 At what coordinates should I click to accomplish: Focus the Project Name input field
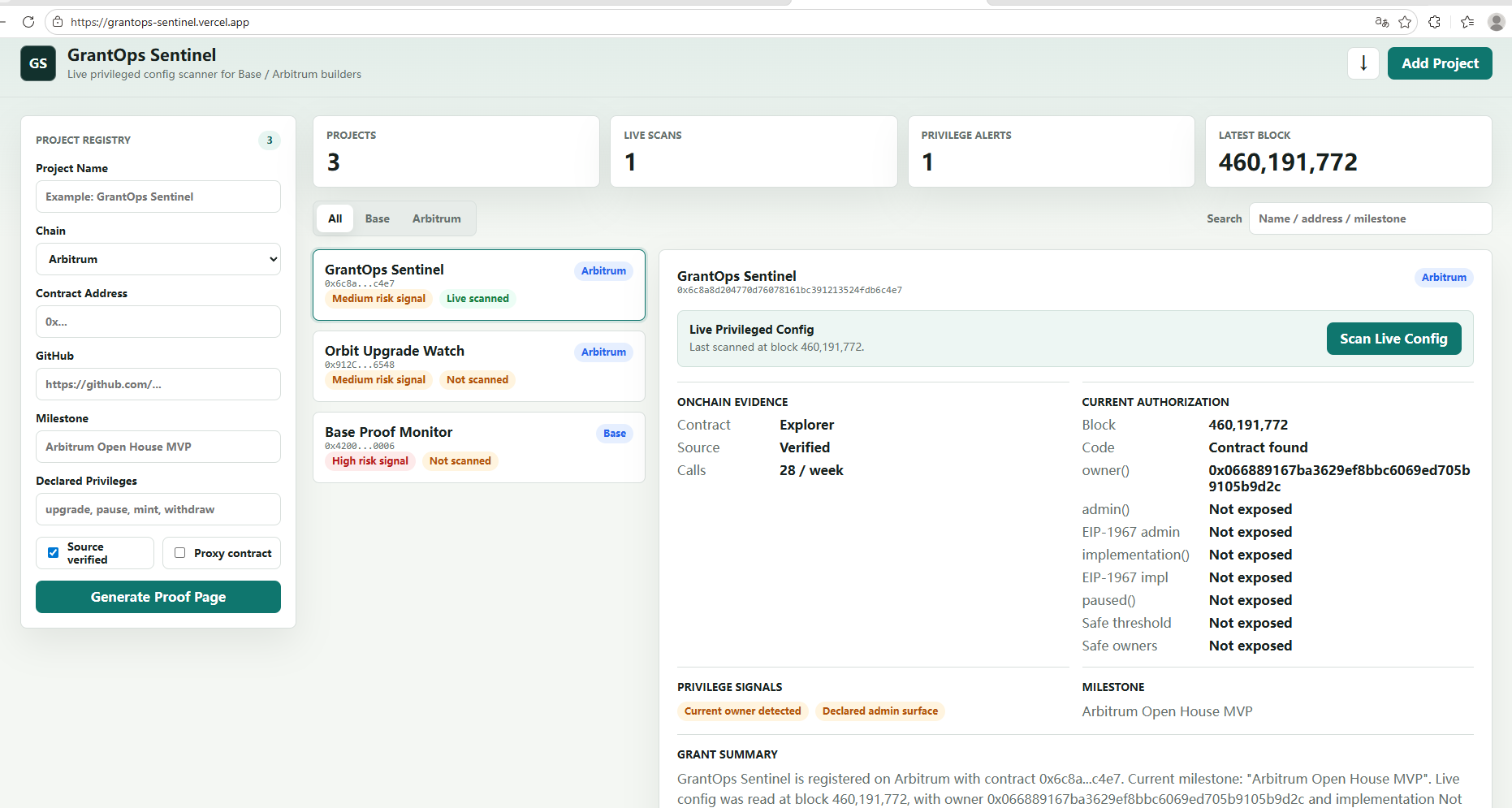[158, 197]
